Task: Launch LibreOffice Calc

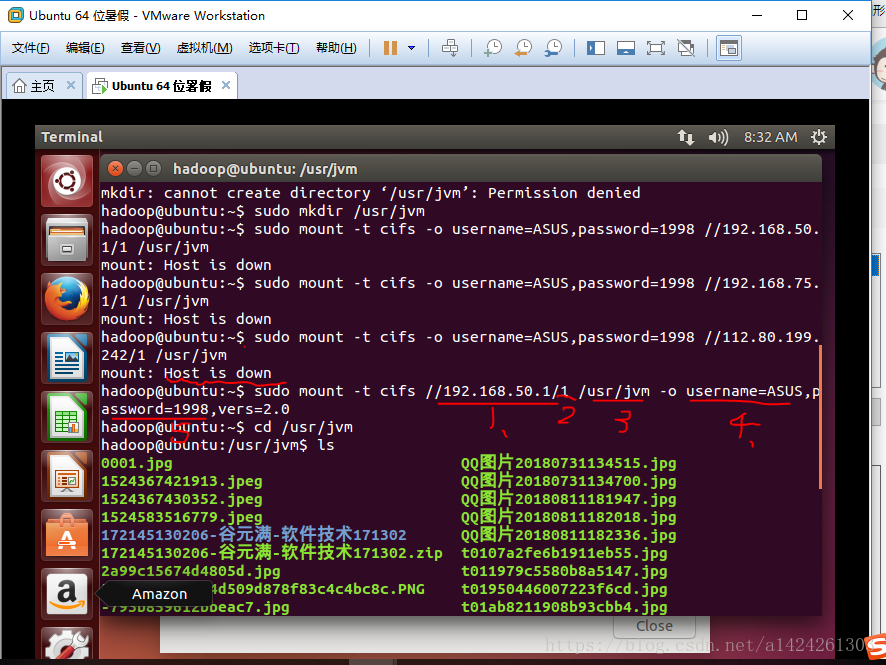Action: tap(67, 418)
